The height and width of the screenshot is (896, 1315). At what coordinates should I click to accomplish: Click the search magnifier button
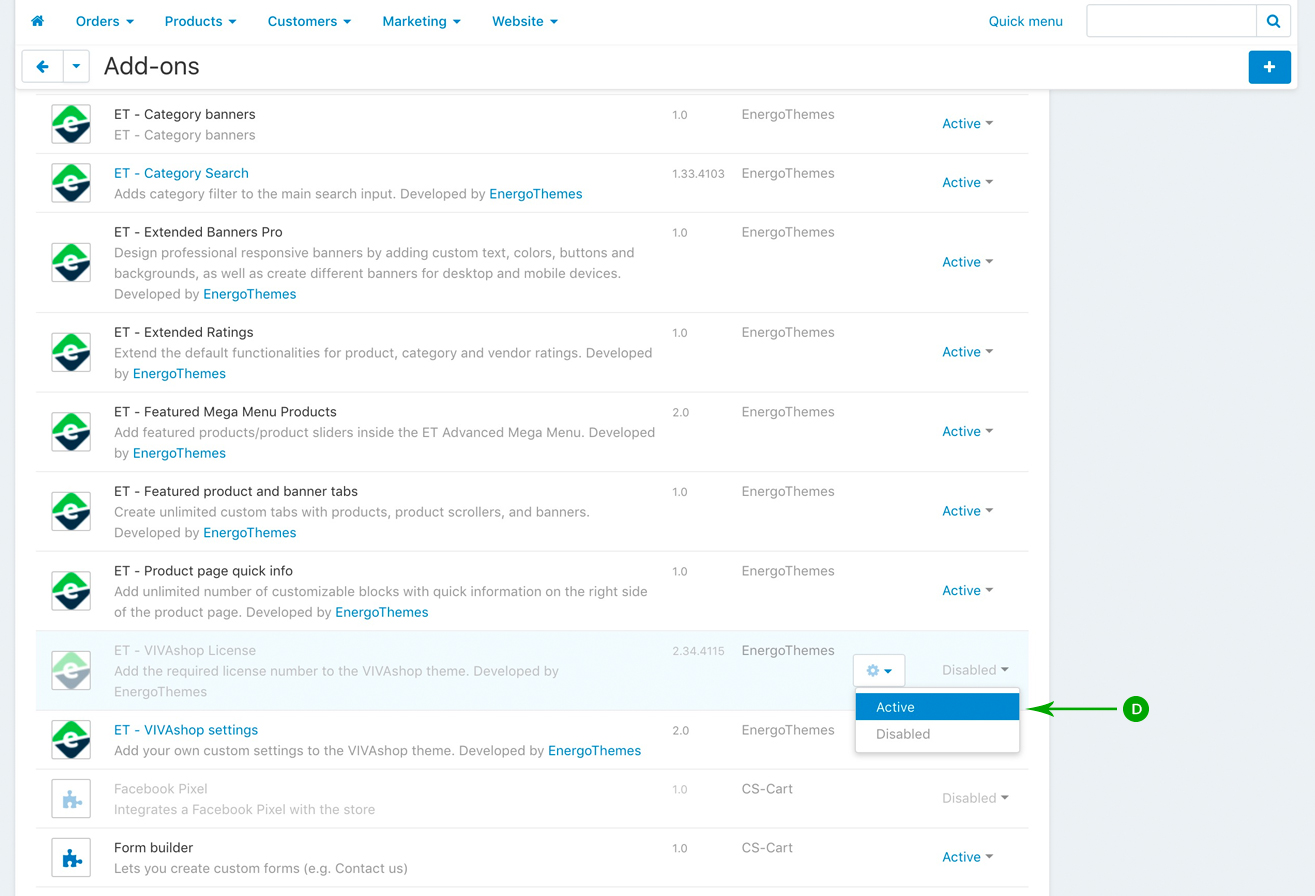[x=1273, y=21]
